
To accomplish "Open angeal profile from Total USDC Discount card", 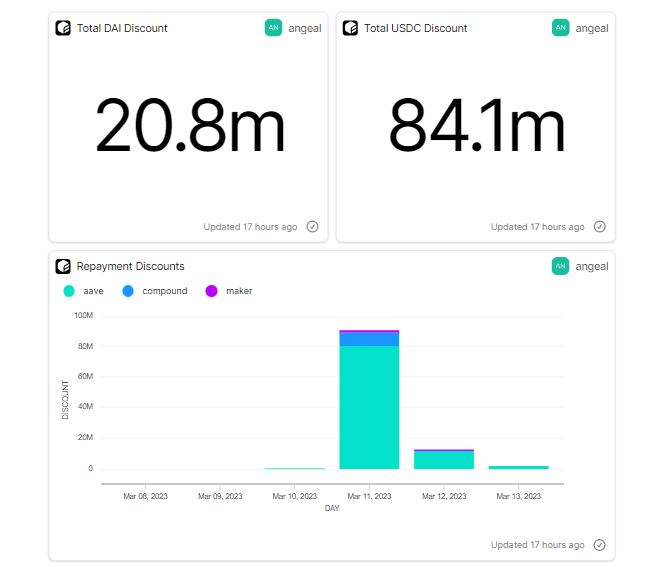I will [592, 28].
